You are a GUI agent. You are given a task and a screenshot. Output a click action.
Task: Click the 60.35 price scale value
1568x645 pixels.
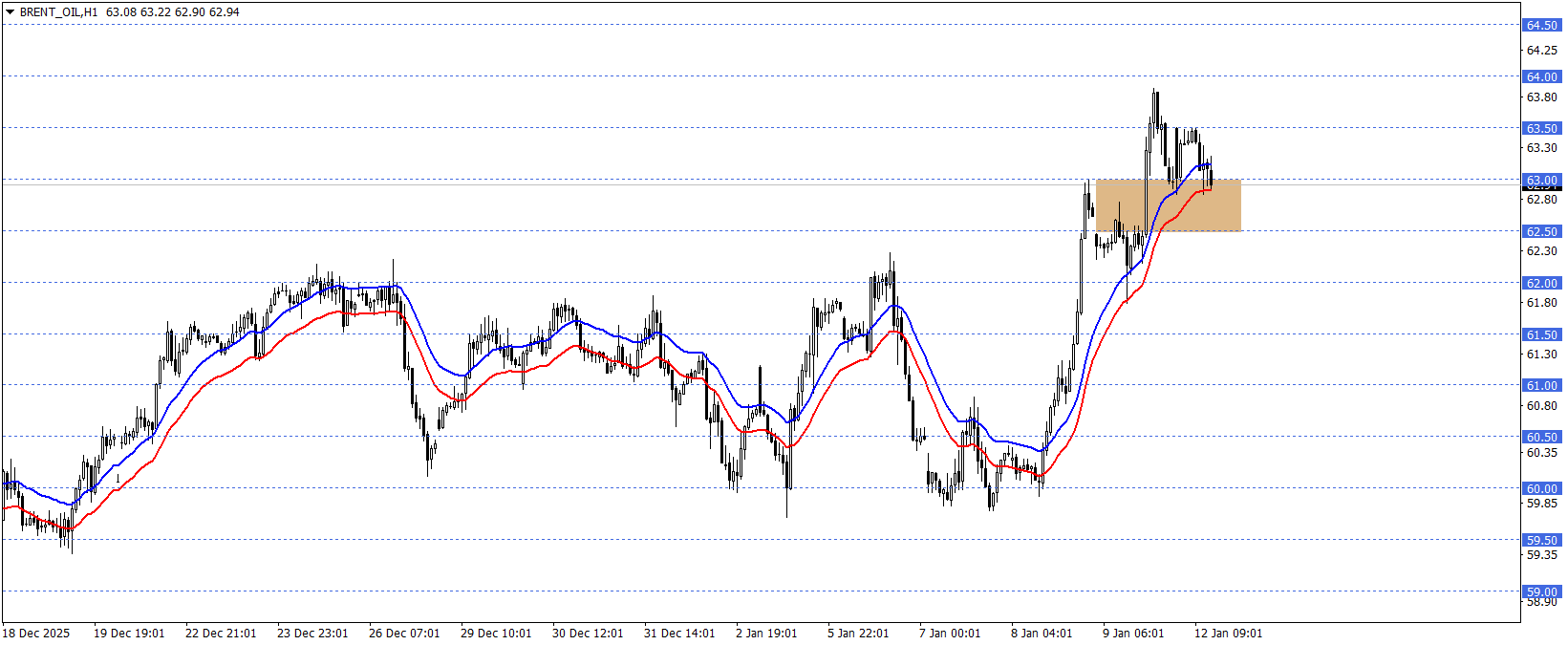[1541, 453]
